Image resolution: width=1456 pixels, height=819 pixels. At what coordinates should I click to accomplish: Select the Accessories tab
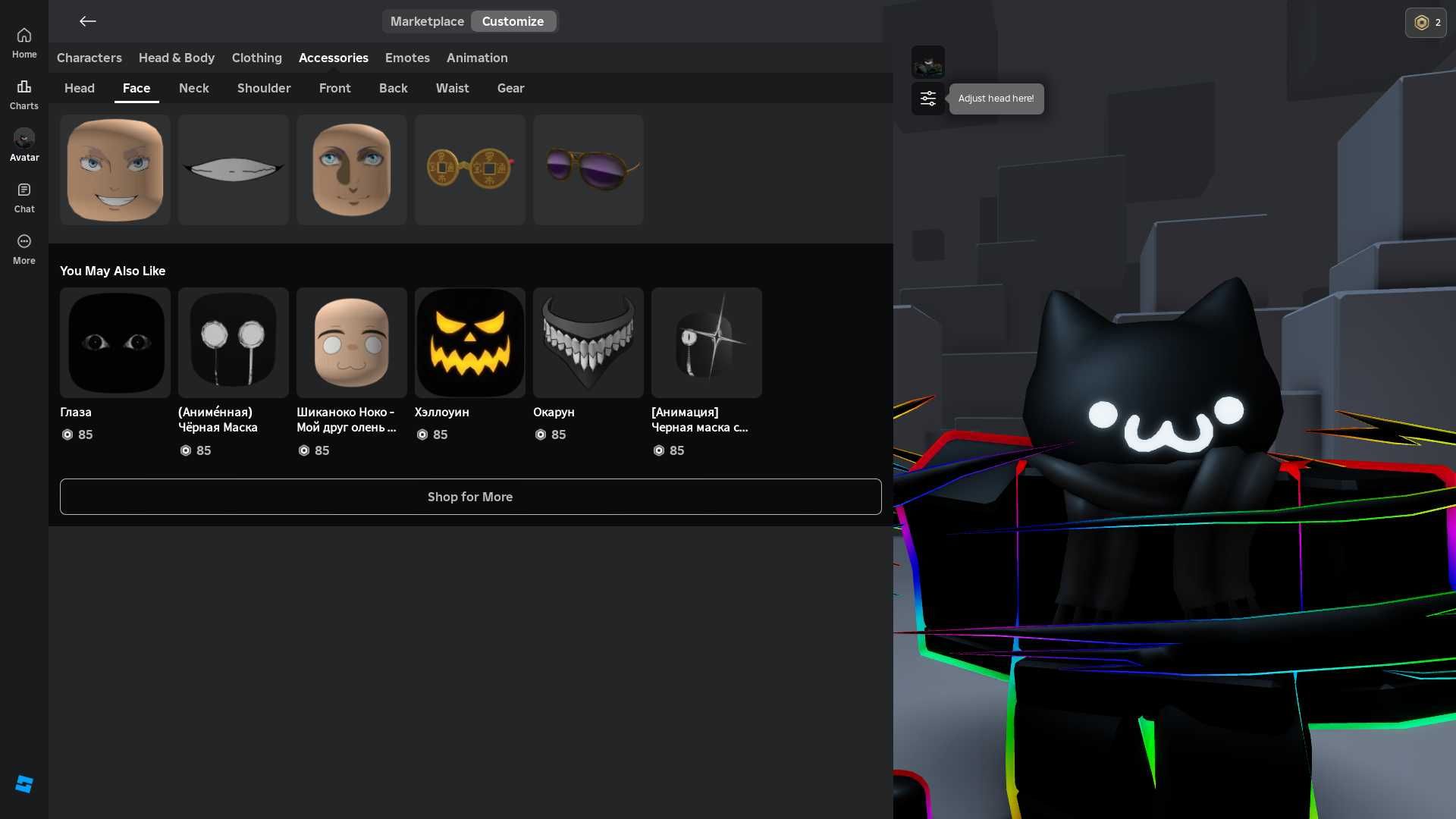tap(334, 58)
